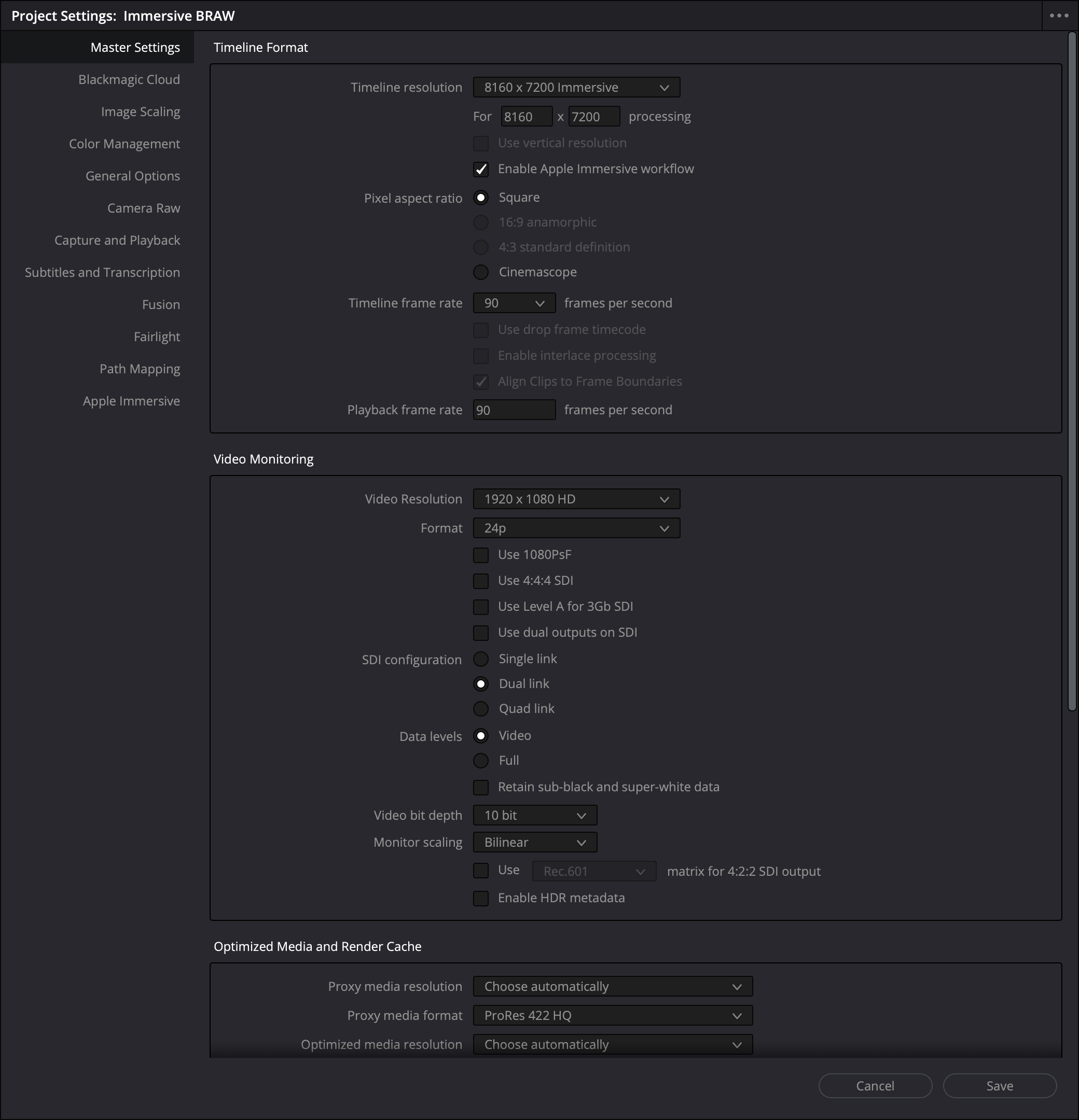This screenshot has width=1079, height=1120.
Task: Switch to Color Management settings
Action: [x=124, y=144]
